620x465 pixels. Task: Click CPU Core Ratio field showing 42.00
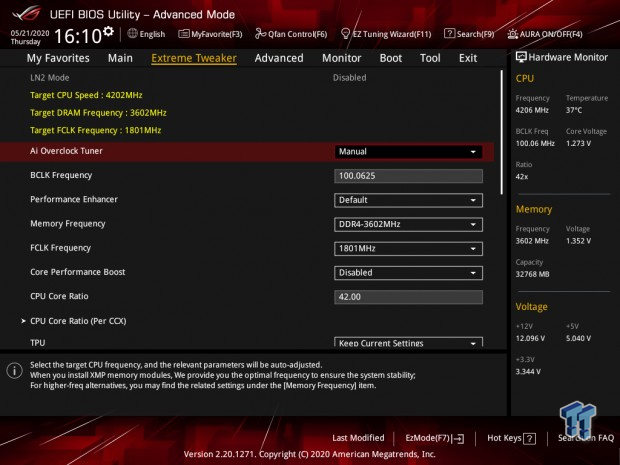coord(408,297)
